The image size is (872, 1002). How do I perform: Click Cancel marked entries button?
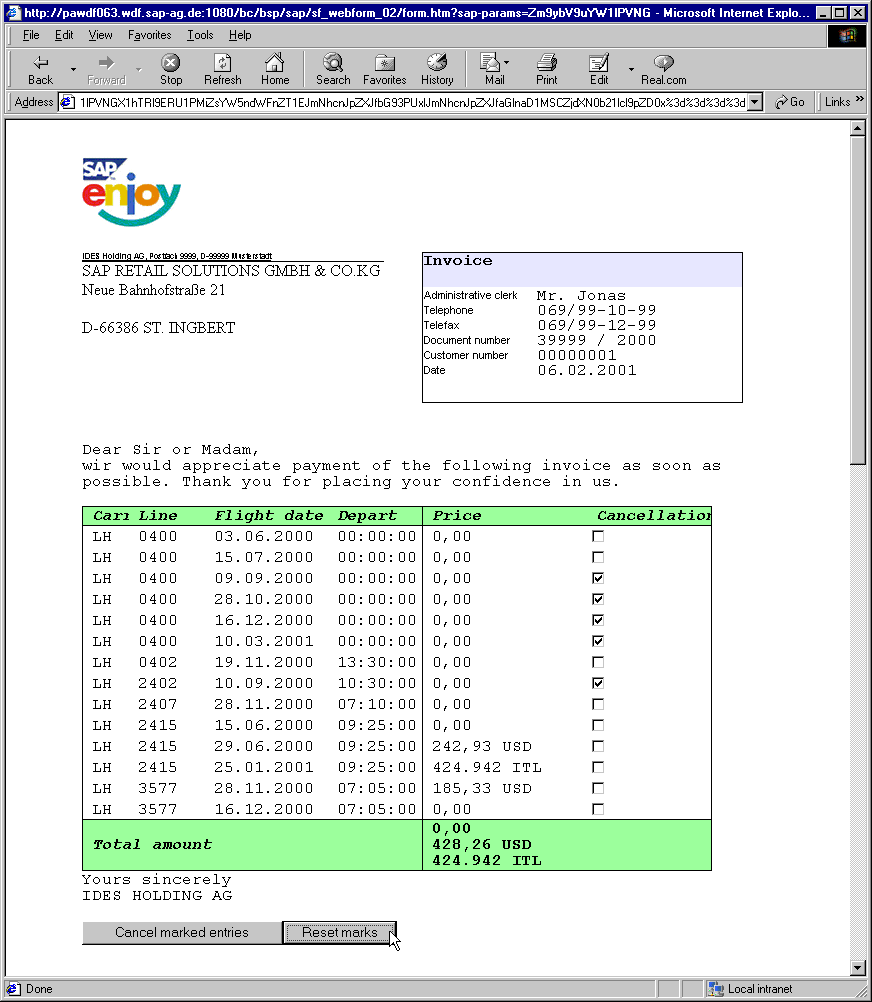point(182,933)
